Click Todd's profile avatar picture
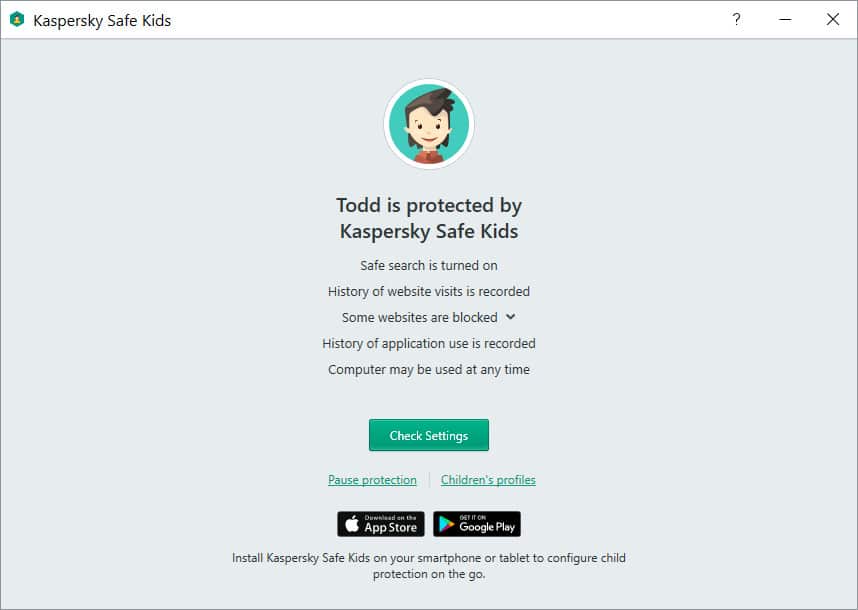Screen dimensions: 858x610 click(429, 124)
